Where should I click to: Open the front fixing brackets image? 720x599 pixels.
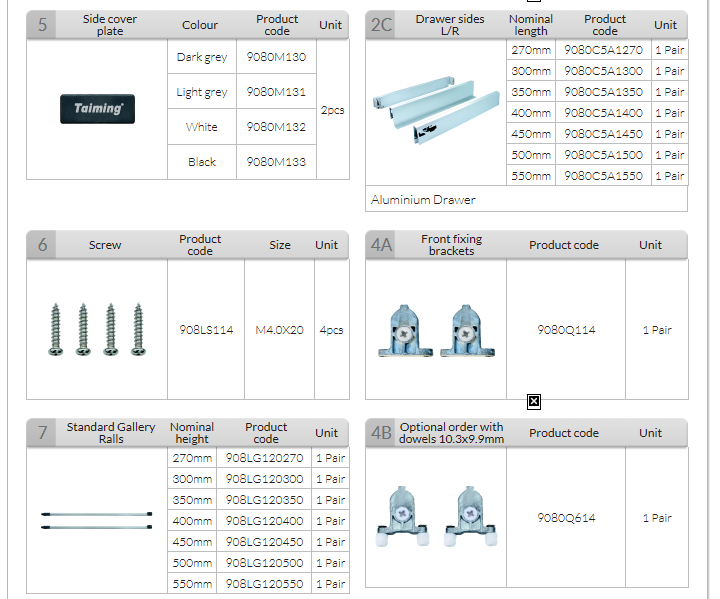(x=435, y=330)
